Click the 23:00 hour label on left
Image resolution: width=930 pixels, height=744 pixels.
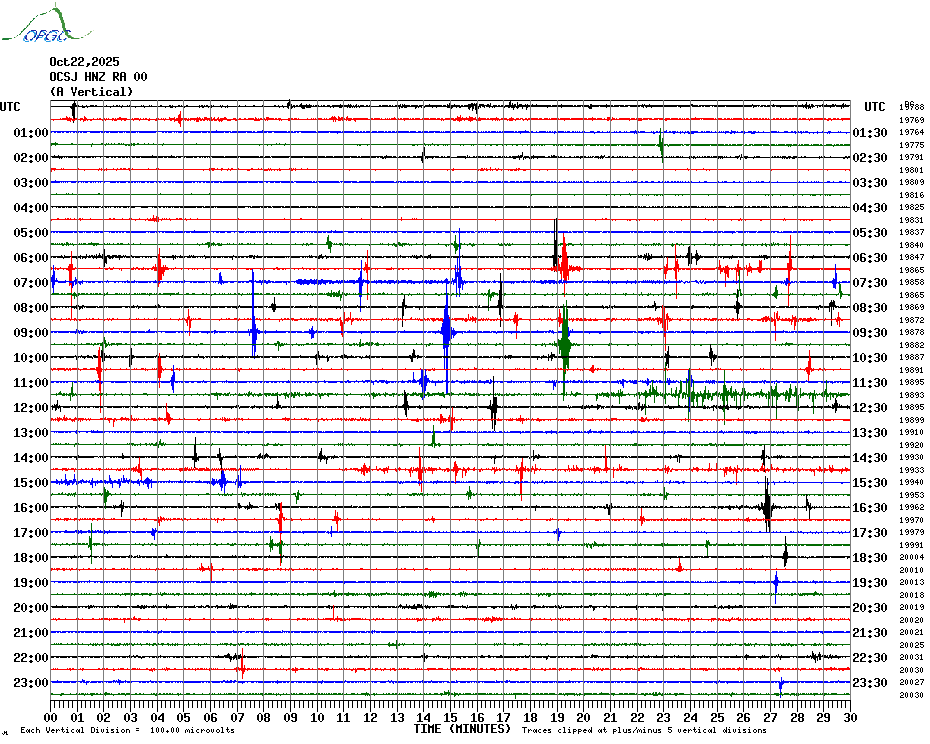[x=31, y=683]
